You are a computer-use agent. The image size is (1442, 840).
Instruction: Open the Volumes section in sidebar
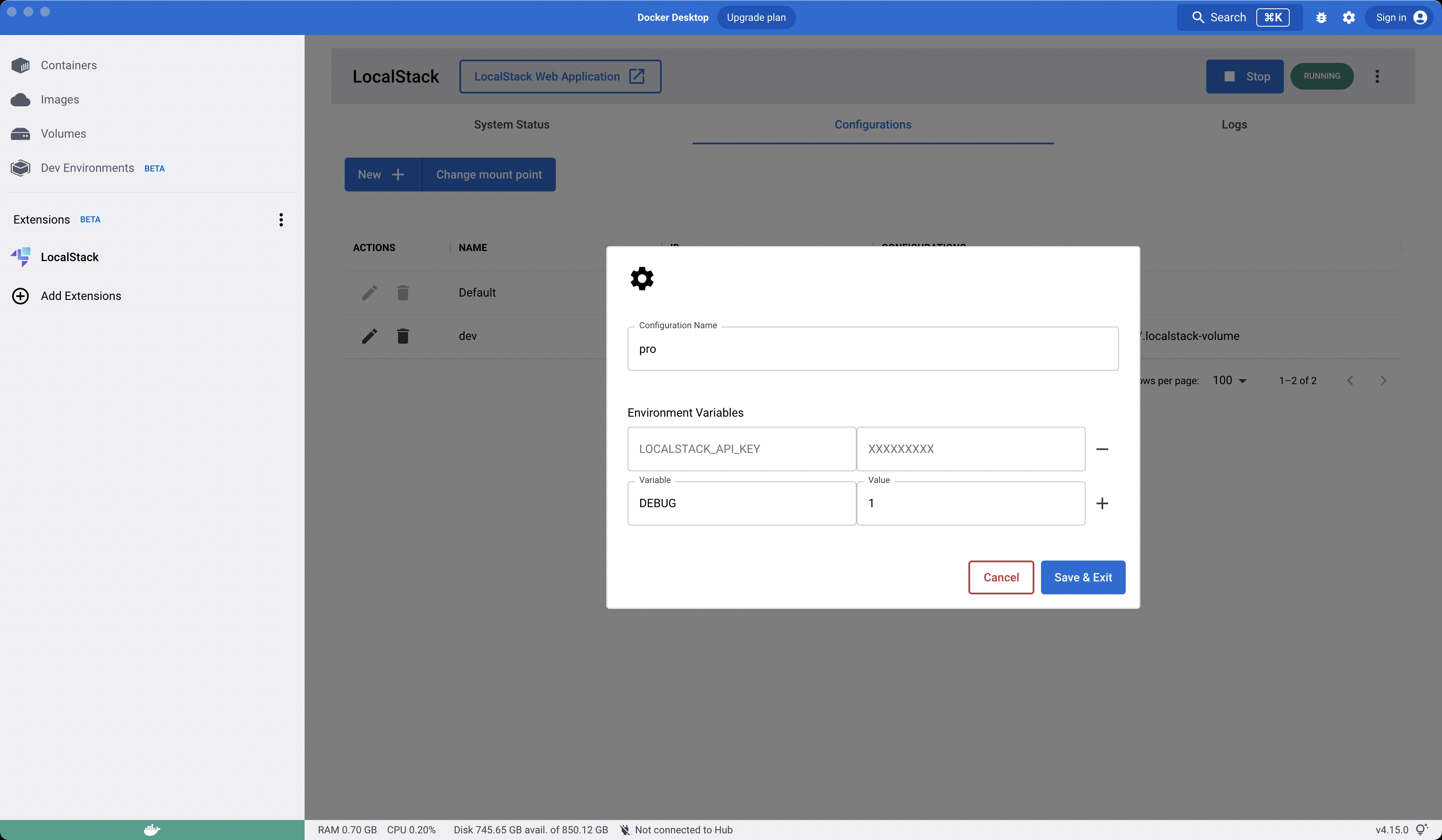point(62,133)
